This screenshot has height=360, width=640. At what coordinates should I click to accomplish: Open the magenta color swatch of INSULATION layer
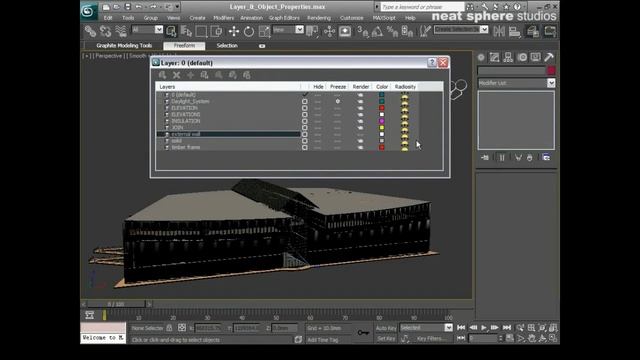[382, 121]
